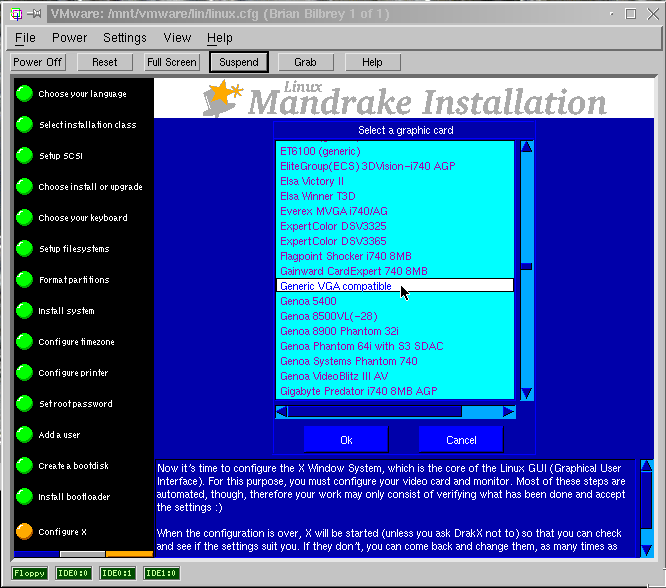
Task: Click the green 'Set root password' step circle
Action: click(24, 404)
